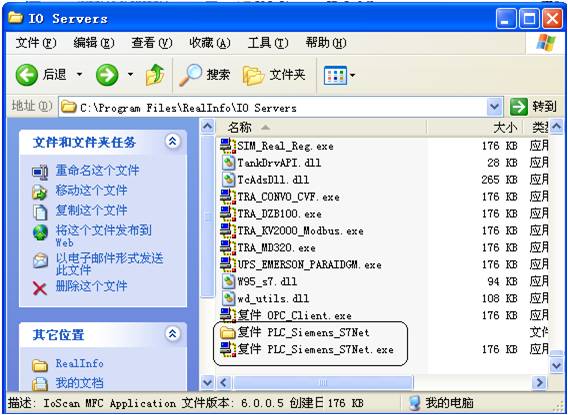Click 将这个文件发布到 Web link
This screenshot has width=568, height=415.
[x=103, y=236]
